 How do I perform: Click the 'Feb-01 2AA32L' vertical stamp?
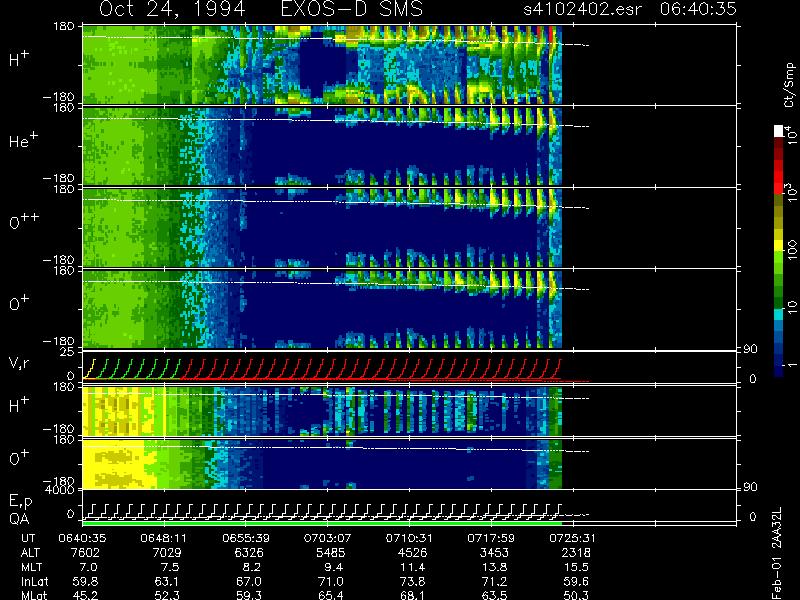776,553
